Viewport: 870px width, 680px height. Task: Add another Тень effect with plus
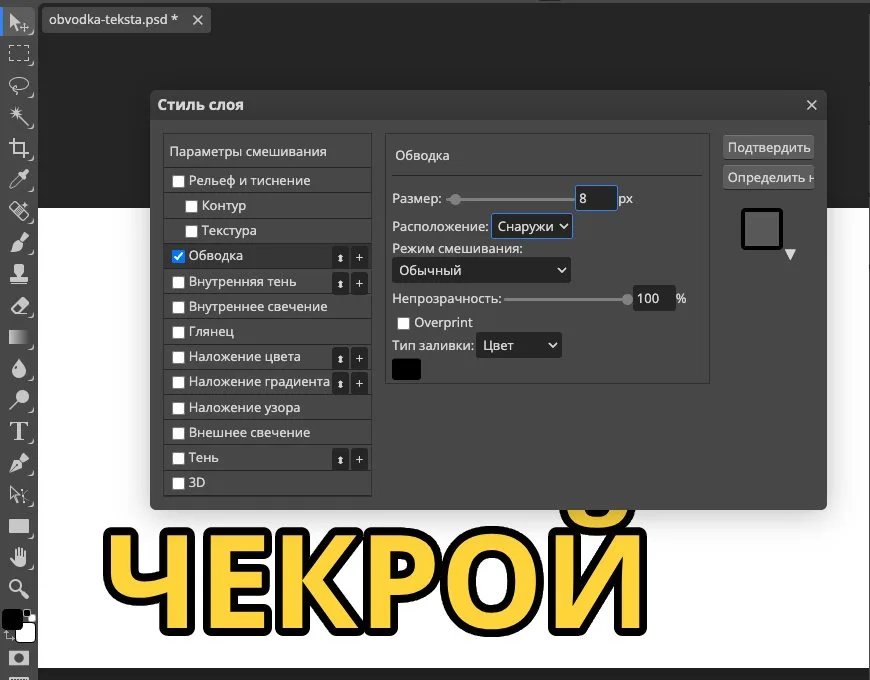(x=360, y=459)
